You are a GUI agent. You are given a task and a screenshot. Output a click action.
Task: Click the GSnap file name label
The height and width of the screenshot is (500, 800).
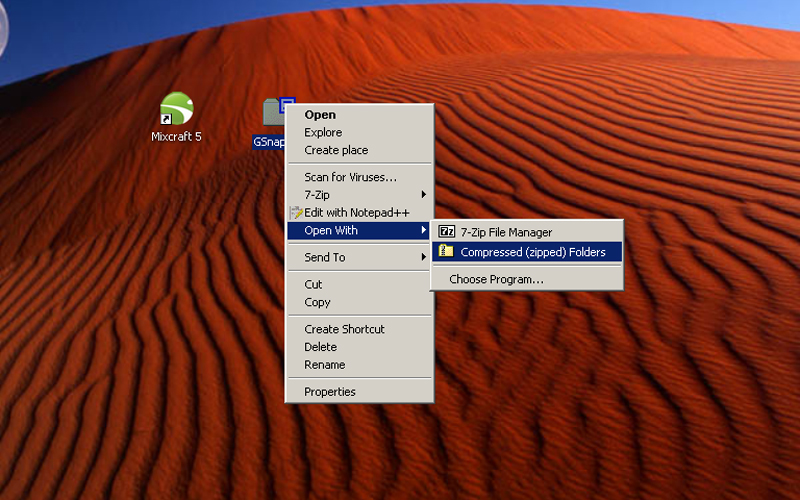(x=269, y=142)
